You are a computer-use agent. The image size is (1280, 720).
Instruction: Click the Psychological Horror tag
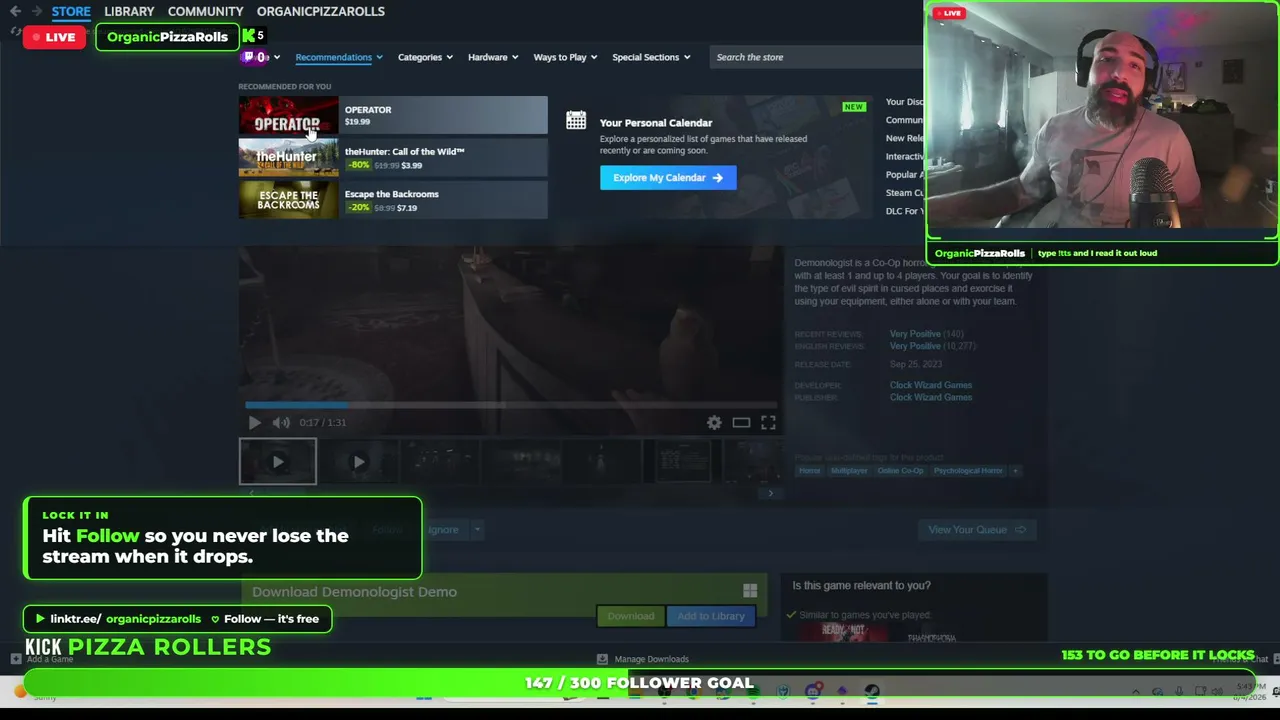968,471
